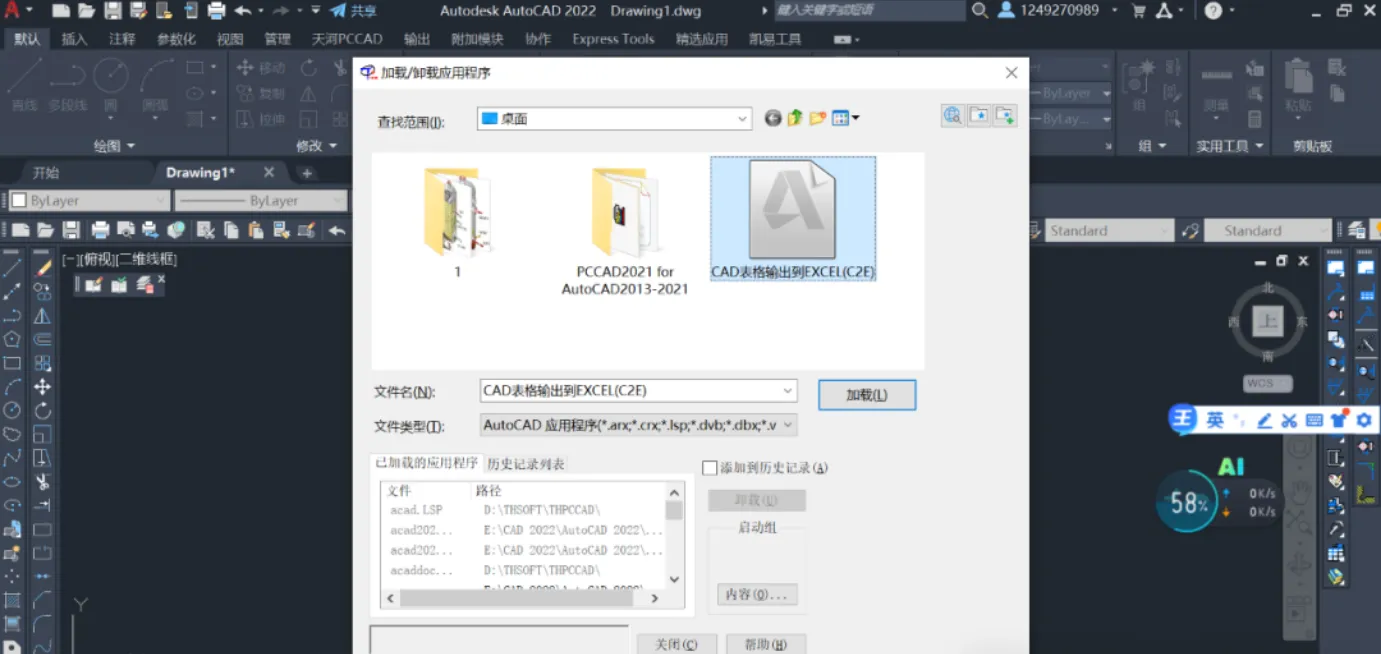Open the WCS coordinate system dropdown

[x=1268, y=384]
